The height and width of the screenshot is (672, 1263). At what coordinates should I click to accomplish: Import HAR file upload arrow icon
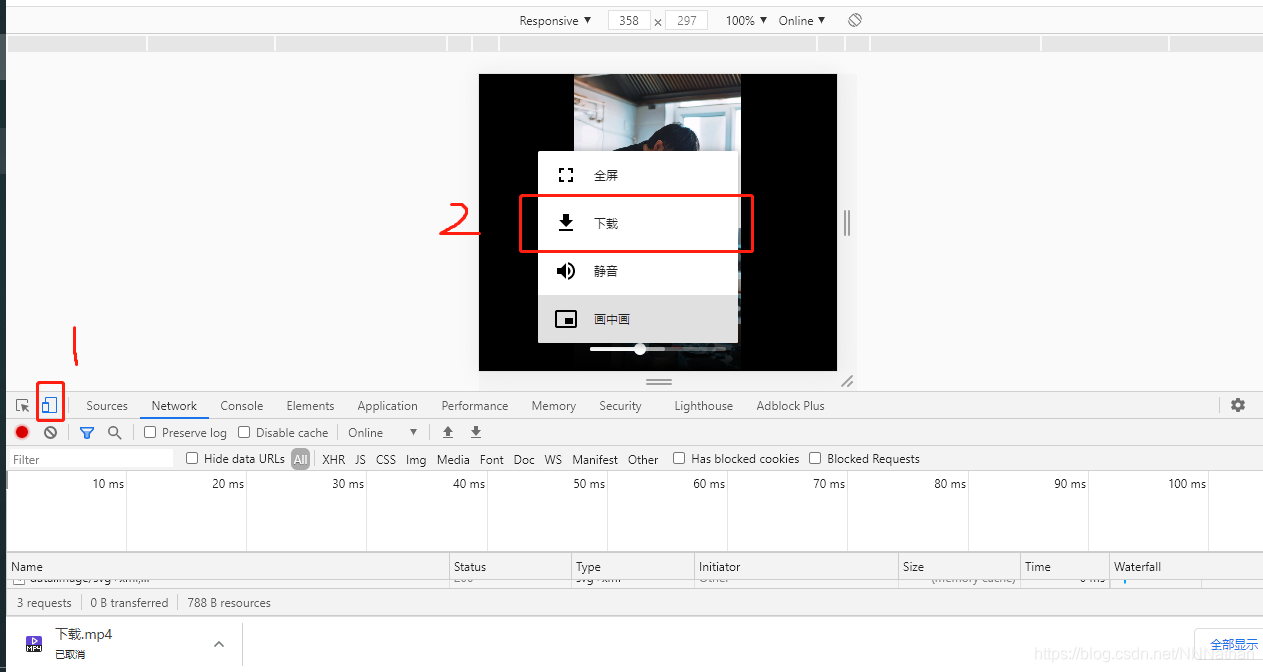(448, 432)
